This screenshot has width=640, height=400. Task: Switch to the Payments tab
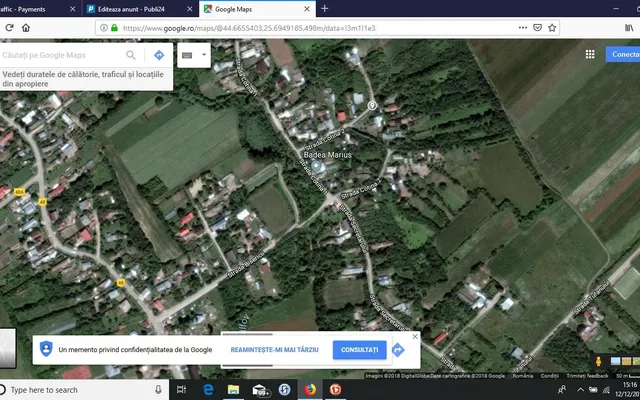tap(38, 9)
